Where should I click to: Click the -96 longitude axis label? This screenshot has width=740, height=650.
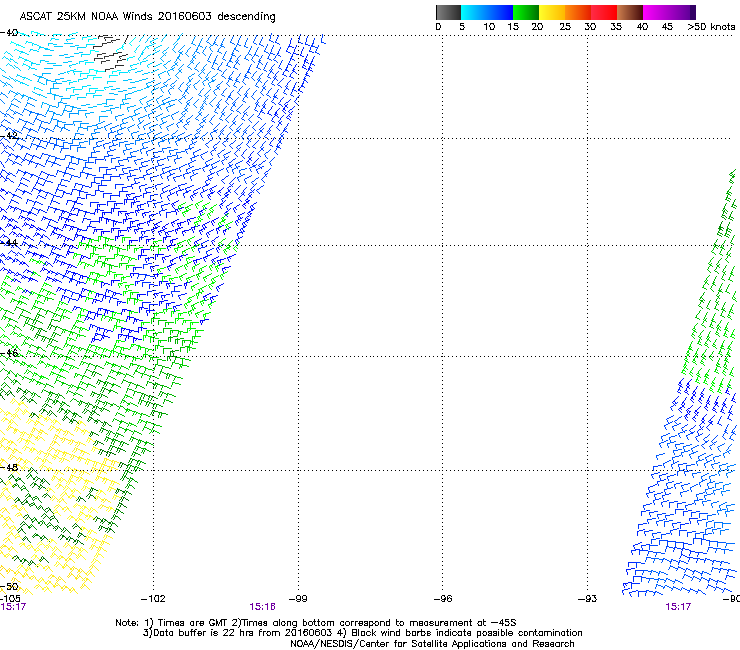(443, 599)
